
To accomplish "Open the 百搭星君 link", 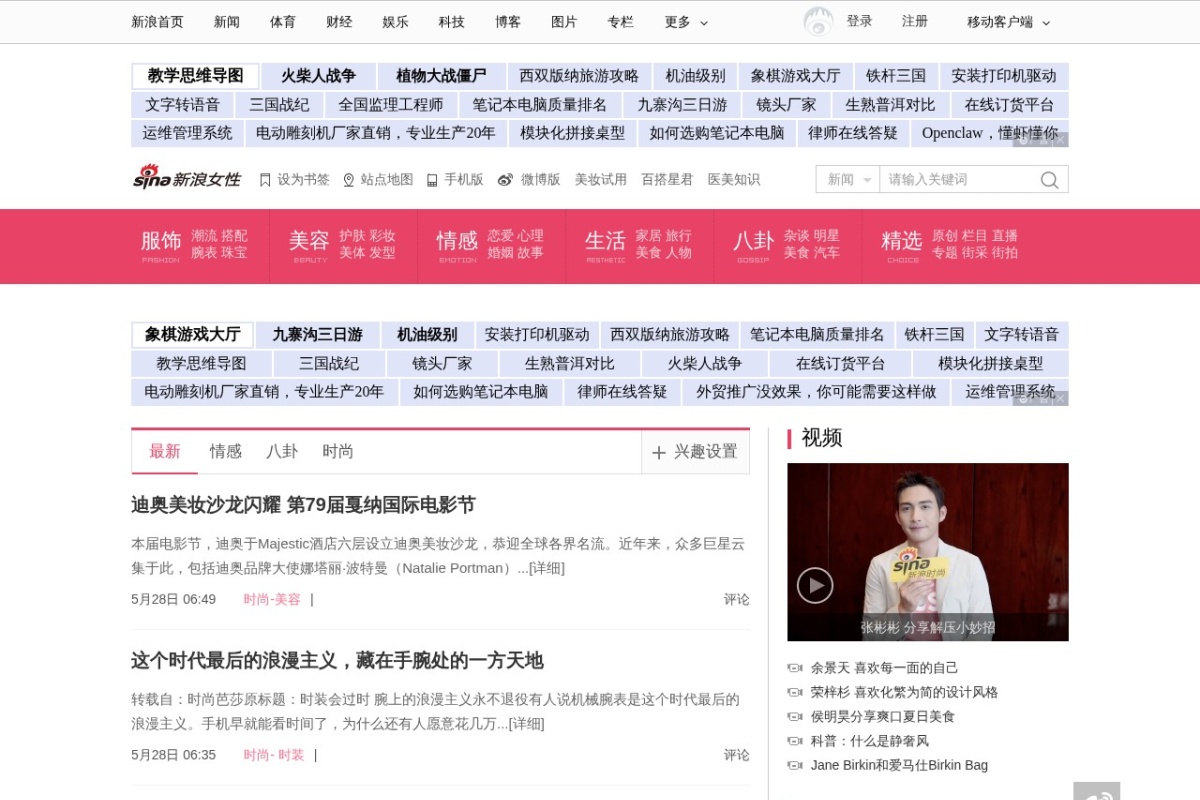I will 667,180.
